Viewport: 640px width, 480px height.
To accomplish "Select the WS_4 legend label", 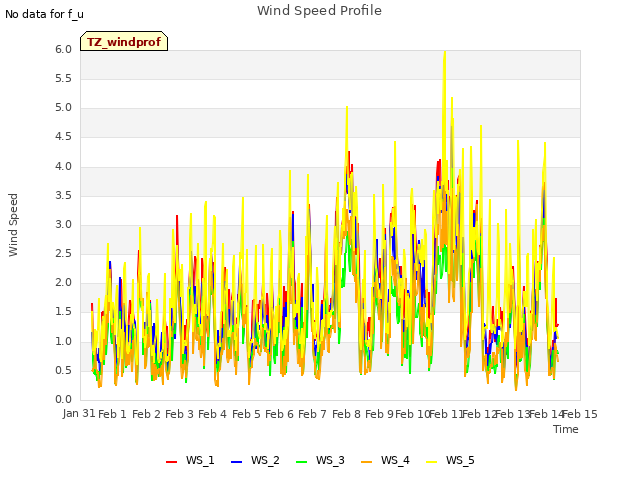I will (395, 460).
